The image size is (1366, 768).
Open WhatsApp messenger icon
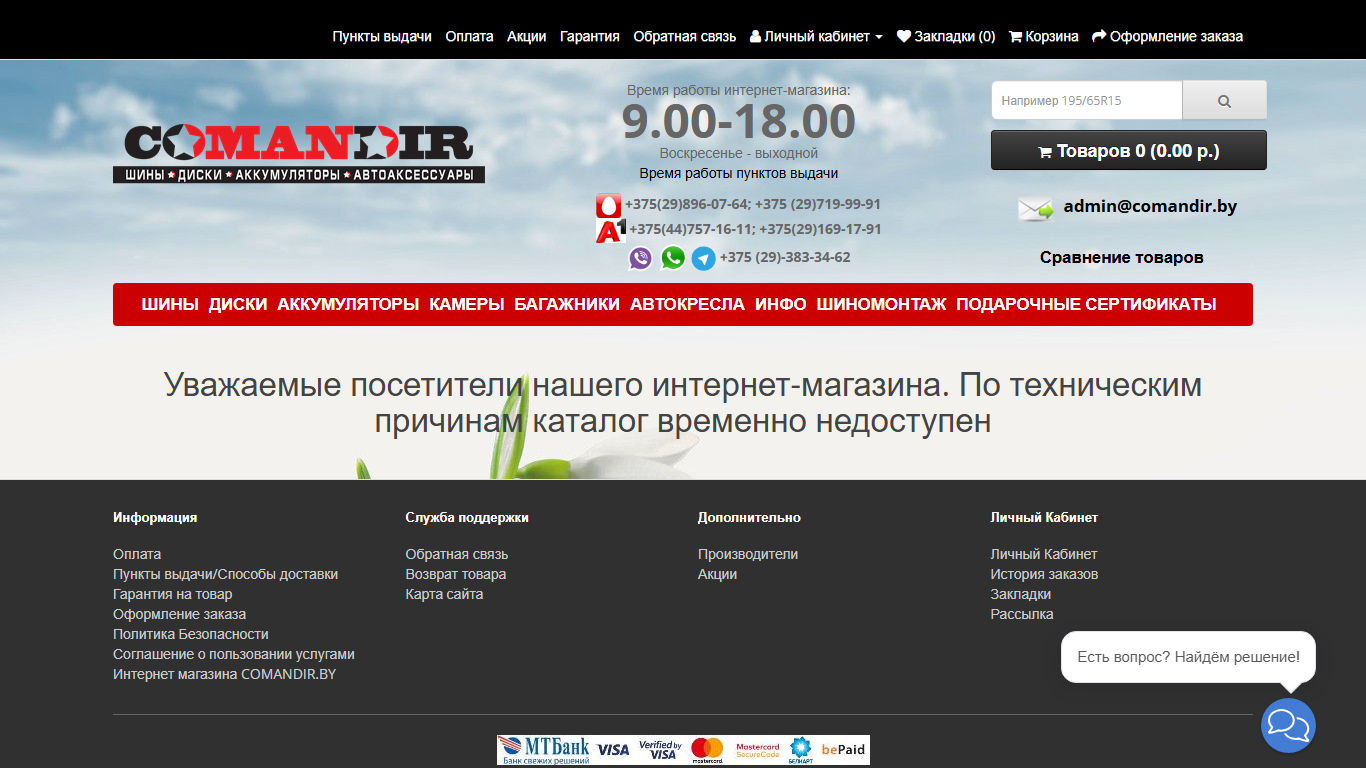(x=673, y=258)
